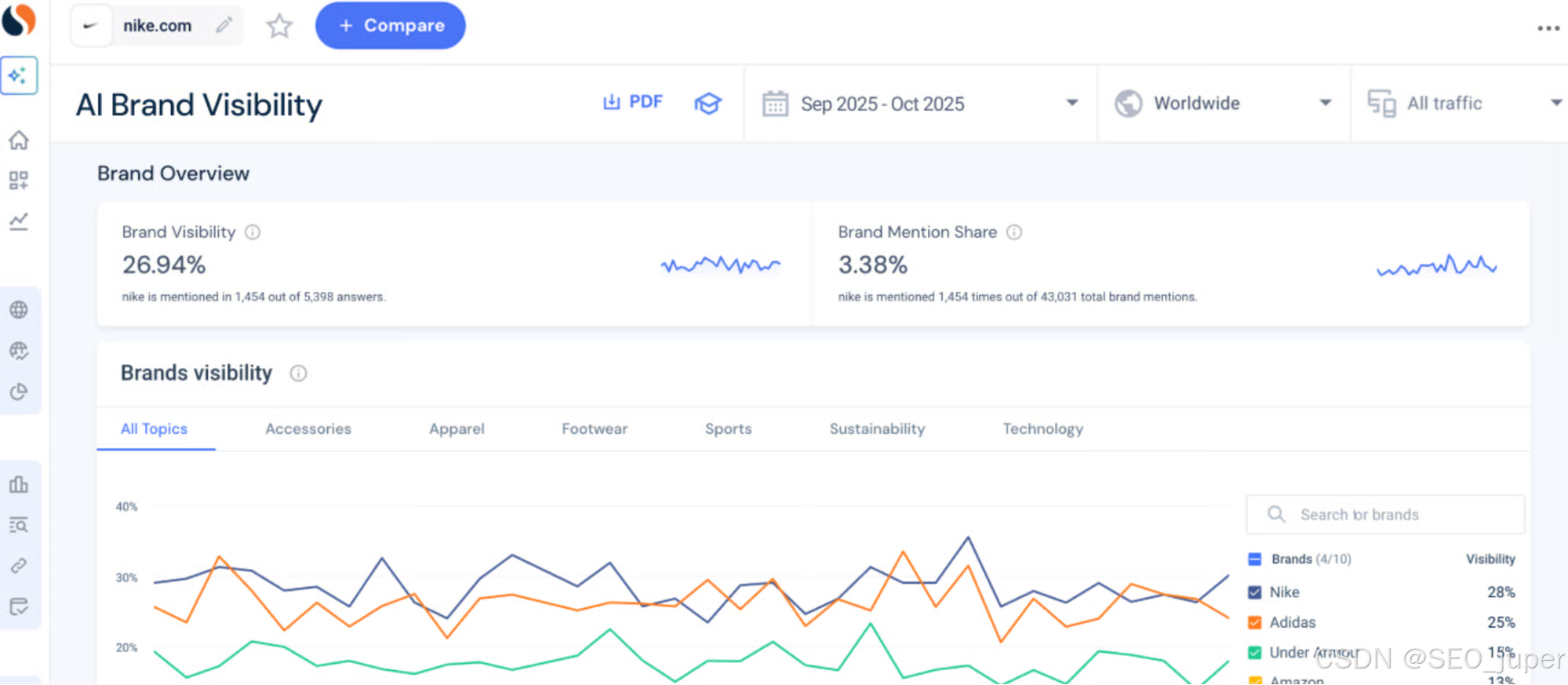Click the Brand Visibility info icon
The width and height of the screenshot is (1568, 685).
pyautogui.click(x=253, y=232)
